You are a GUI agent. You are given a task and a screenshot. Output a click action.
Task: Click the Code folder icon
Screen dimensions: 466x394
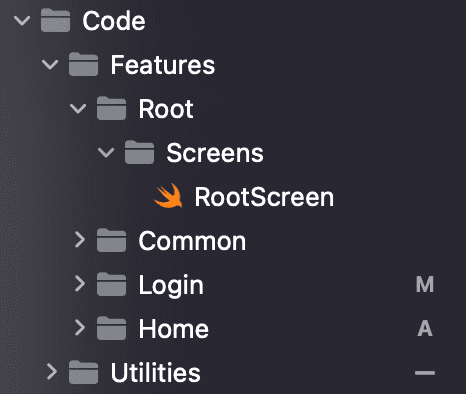(x=55, y=20)
